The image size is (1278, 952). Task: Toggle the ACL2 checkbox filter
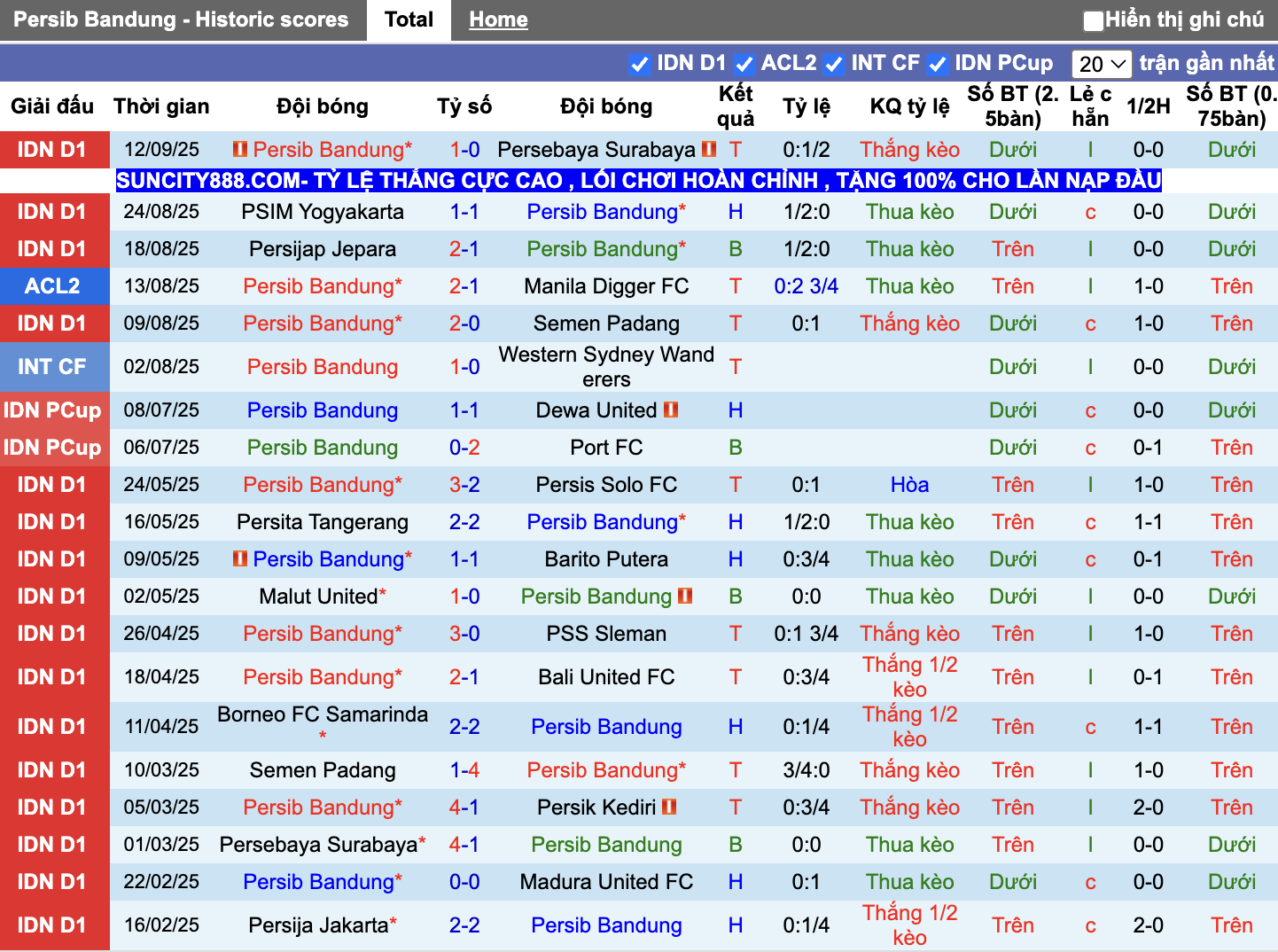coord(744,64)
